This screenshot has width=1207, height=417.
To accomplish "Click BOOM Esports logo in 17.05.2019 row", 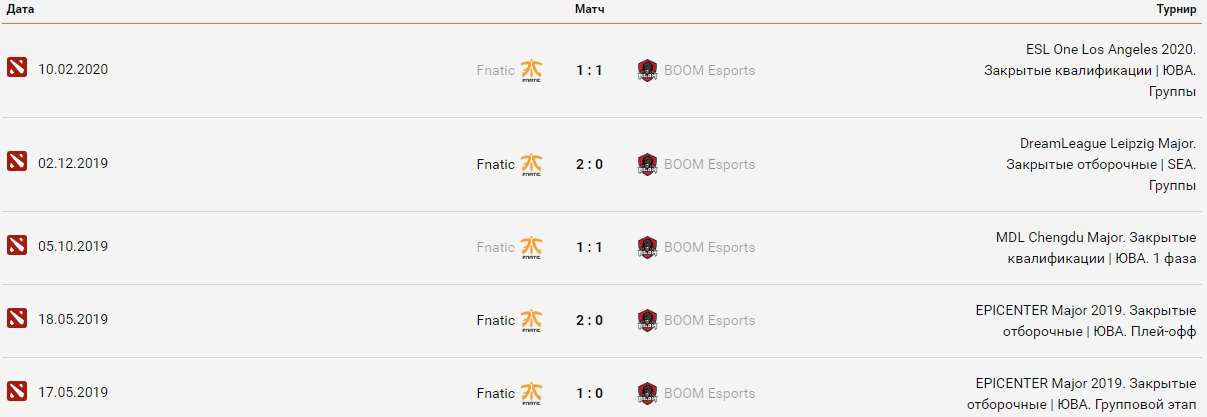I will tap(647, 394).
